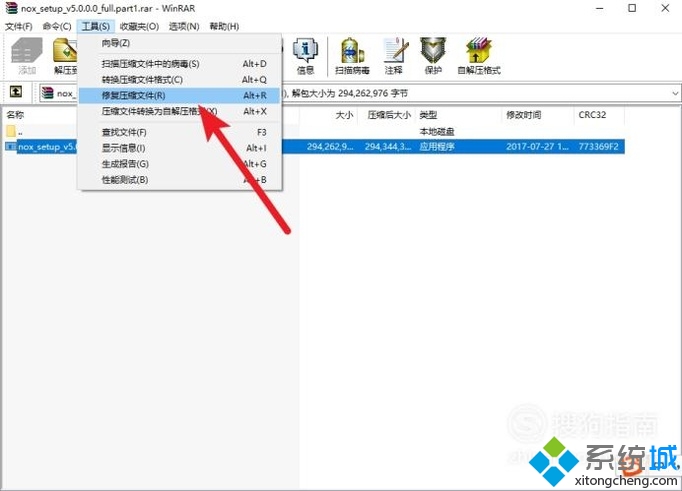Click the Virus Scan (扫描病毒) toolbar icon

[x=352, y=56]
